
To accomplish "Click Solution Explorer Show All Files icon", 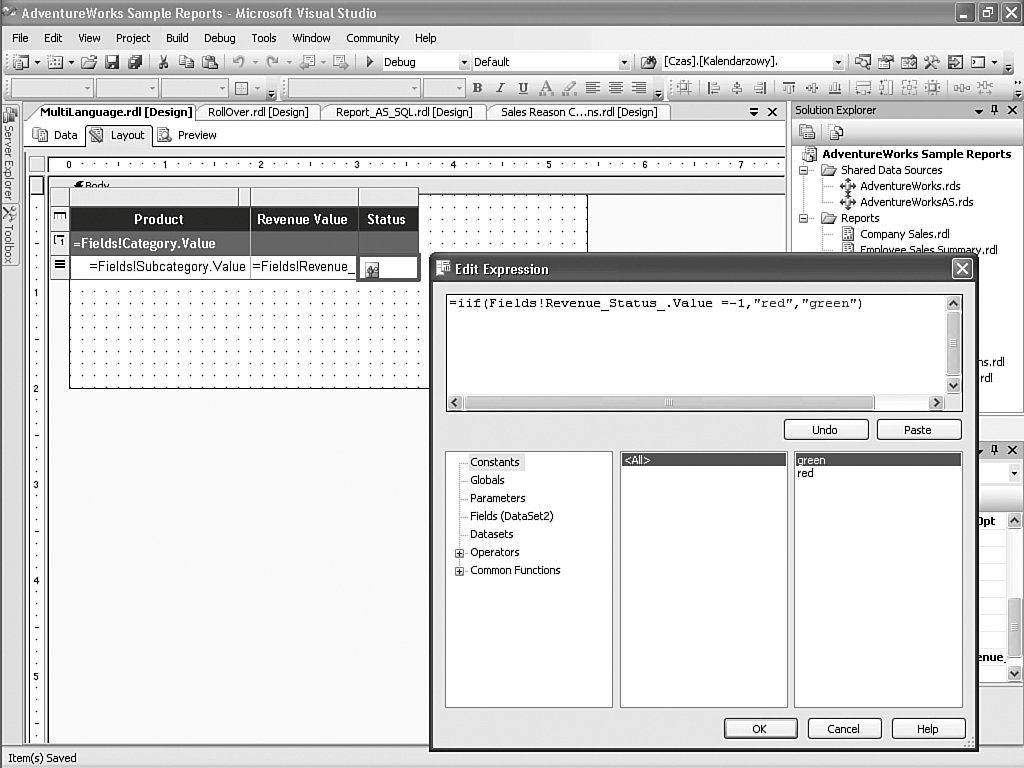I will [x=836, y=133].
